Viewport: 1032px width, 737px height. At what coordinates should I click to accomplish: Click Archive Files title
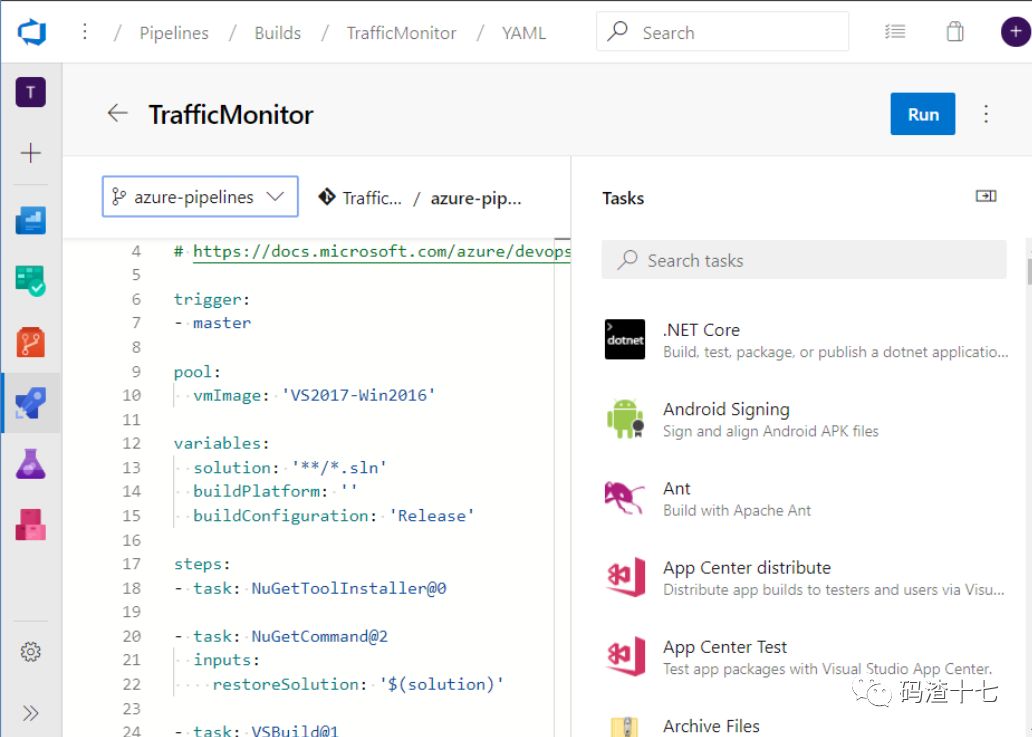coord(711,726)
